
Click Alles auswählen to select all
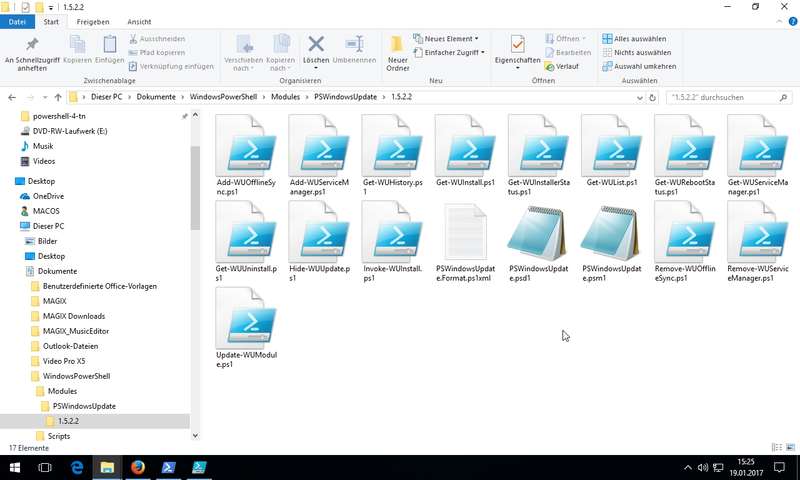pos(634,39)
